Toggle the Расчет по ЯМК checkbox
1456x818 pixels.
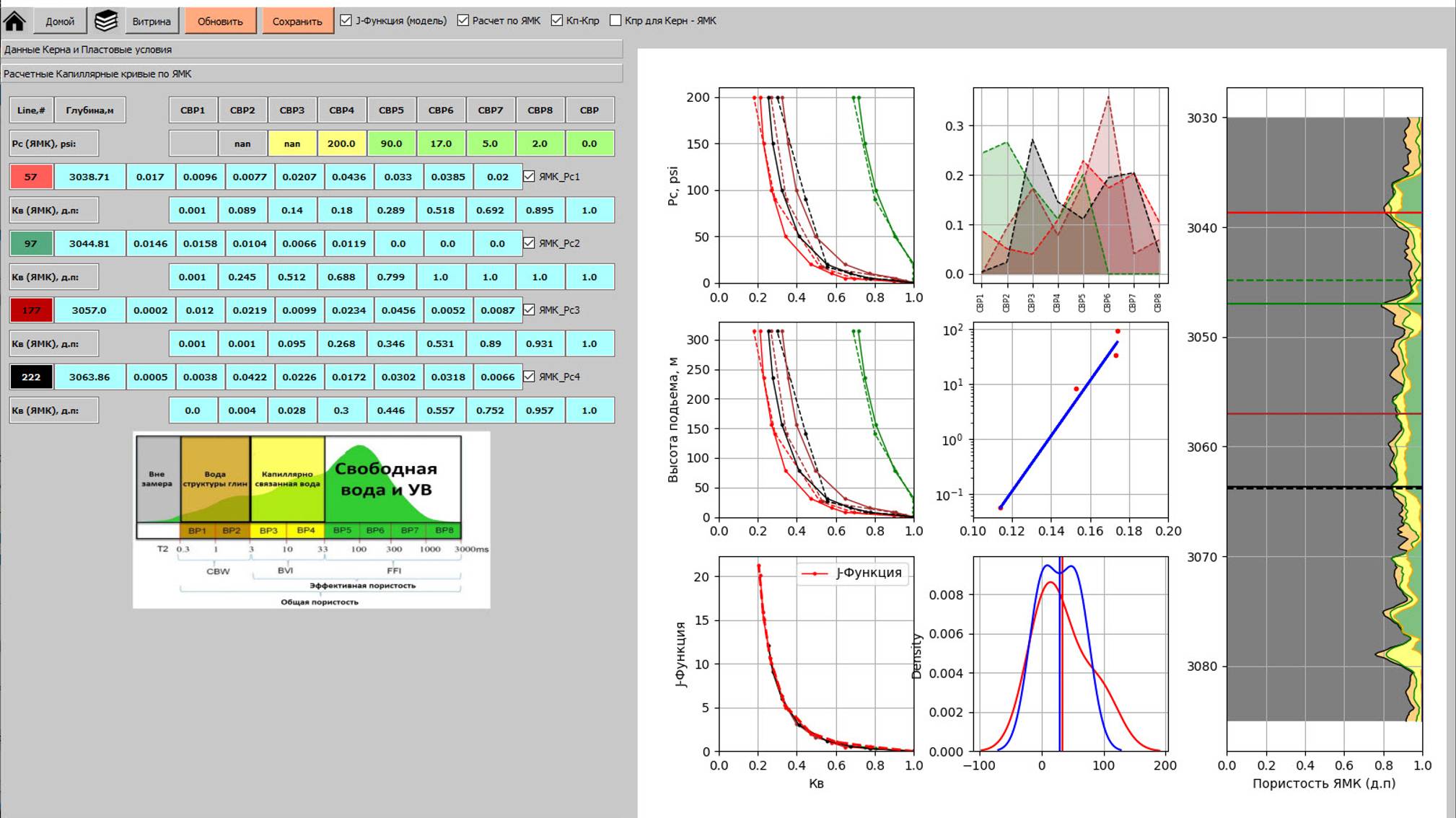(463, 20)
